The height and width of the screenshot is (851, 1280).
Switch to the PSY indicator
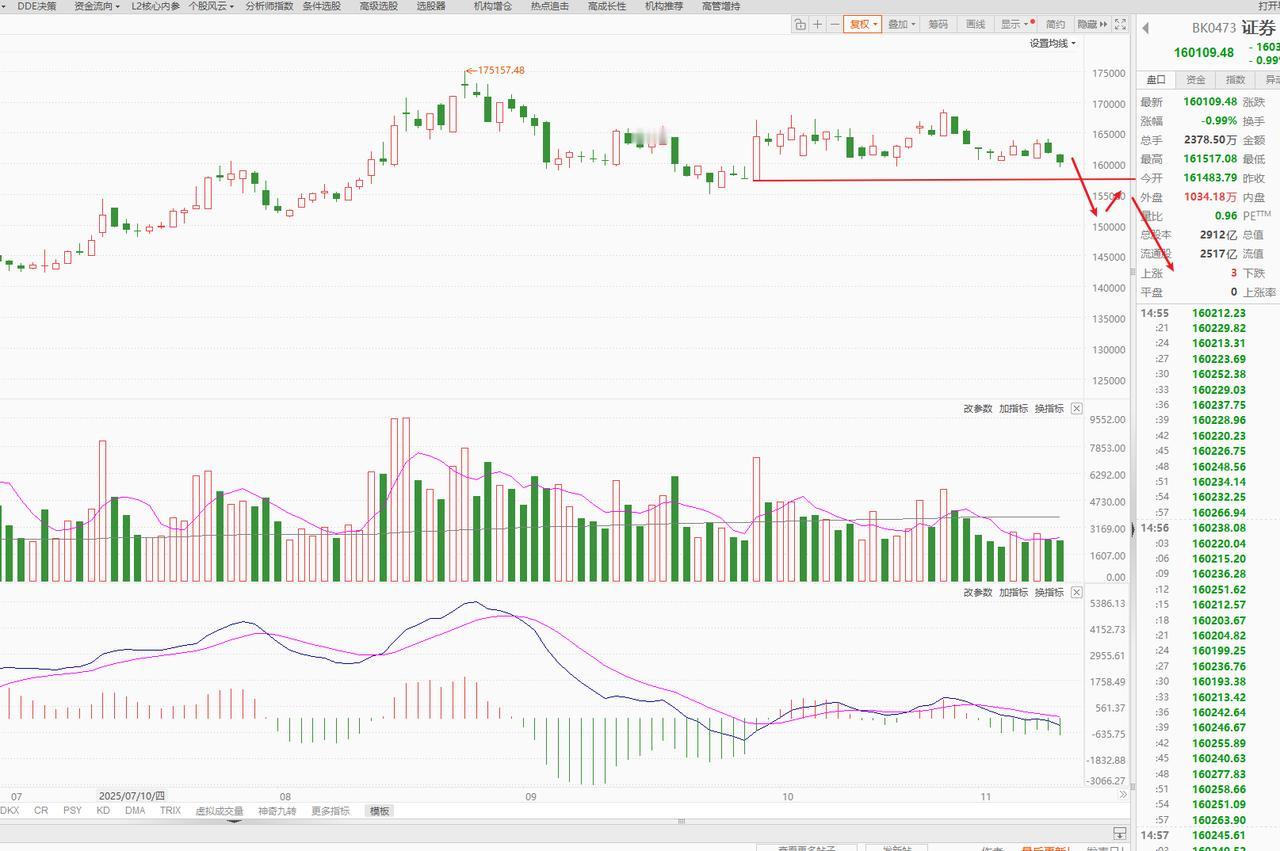[x=72, y=811]
